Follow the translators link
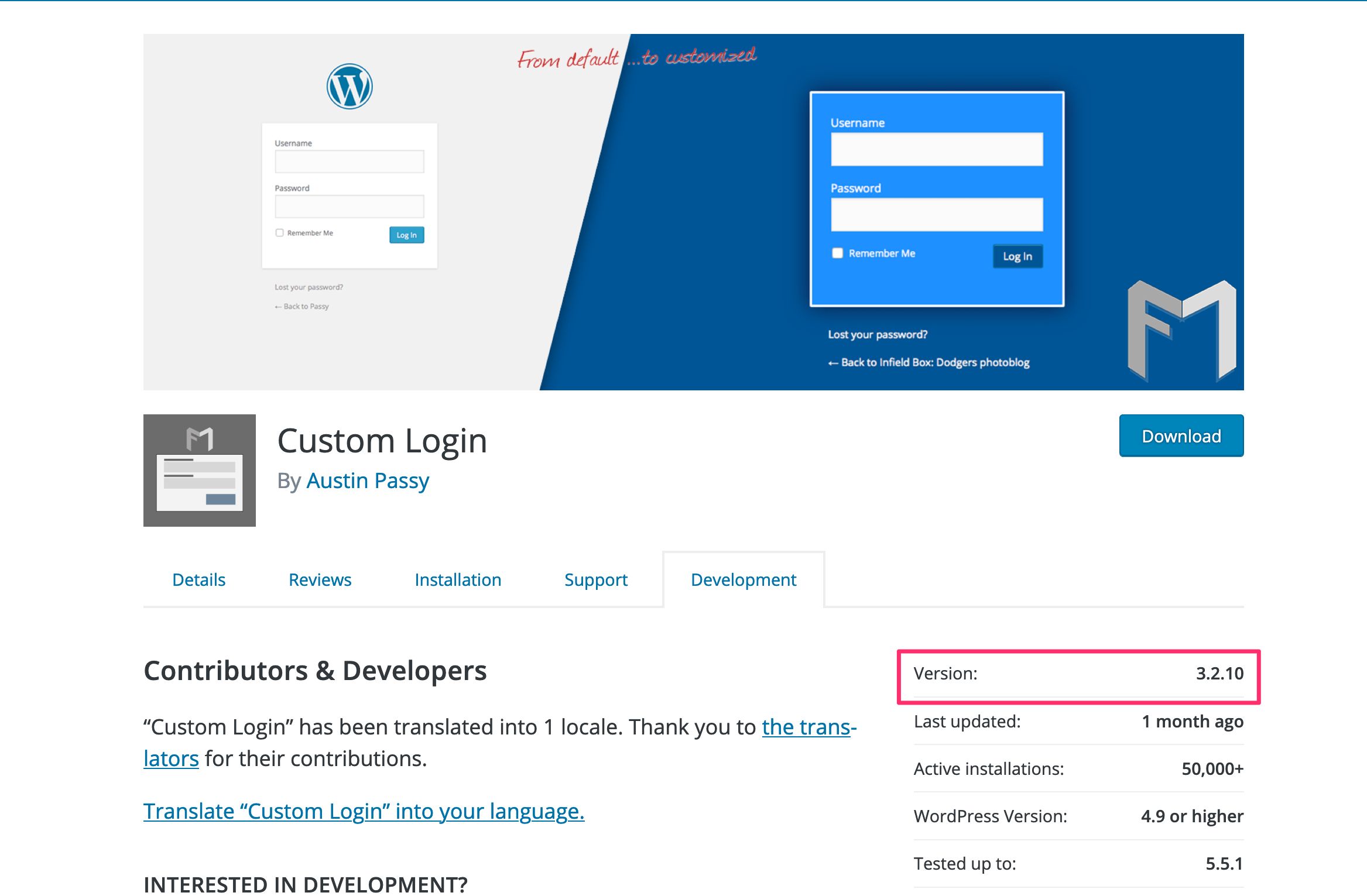1367x896 pixels. [809, 727]
